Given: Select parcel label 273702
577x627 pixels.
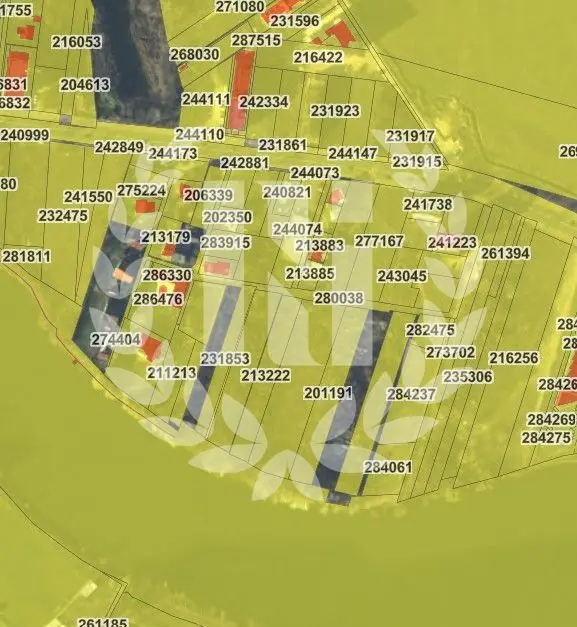Looking at the screenshot, I should point(451,353).
